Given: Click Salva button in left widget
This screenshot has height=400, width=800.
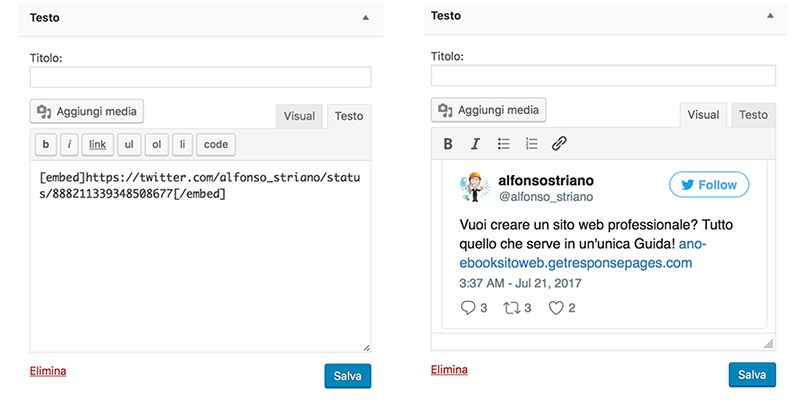Looking at the screenshot, I should tap(347, 377).
